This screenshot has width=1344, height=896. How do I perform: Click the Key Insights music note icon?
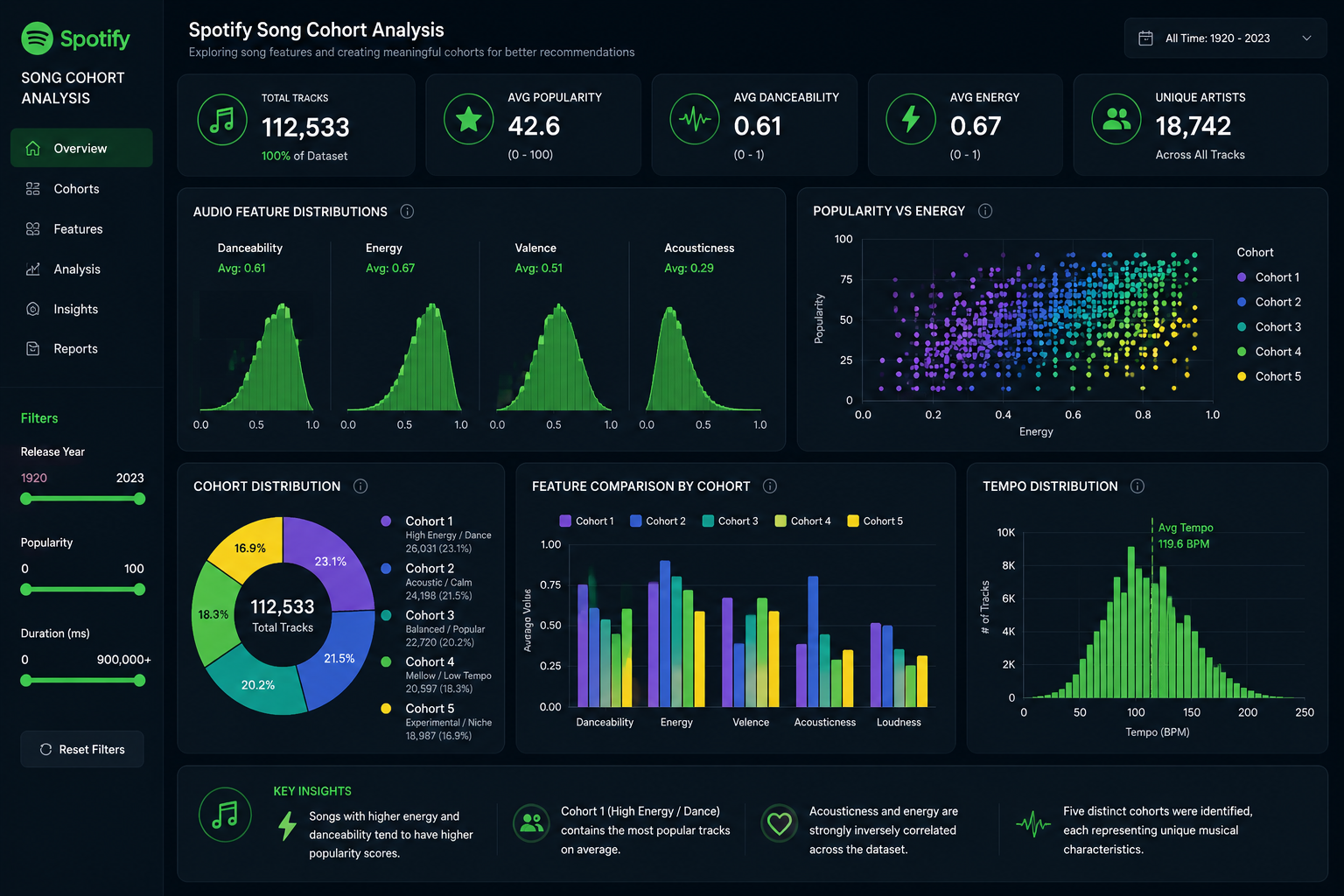pyautogui.click(x=225, y=815)
